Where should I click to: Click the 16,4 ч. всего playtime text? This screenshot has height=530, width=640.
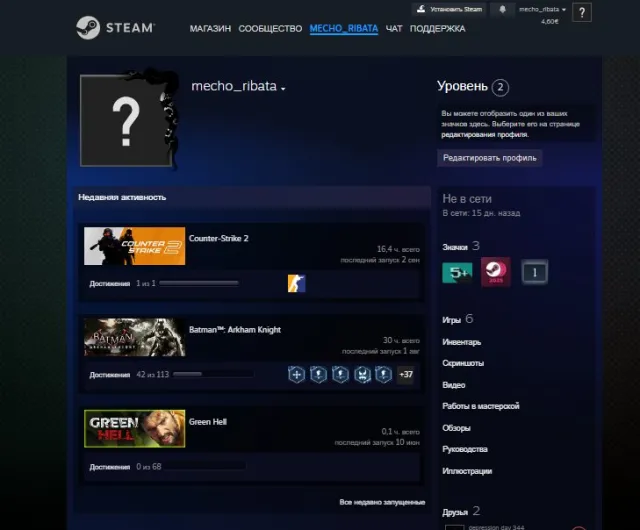click(398, 249)
